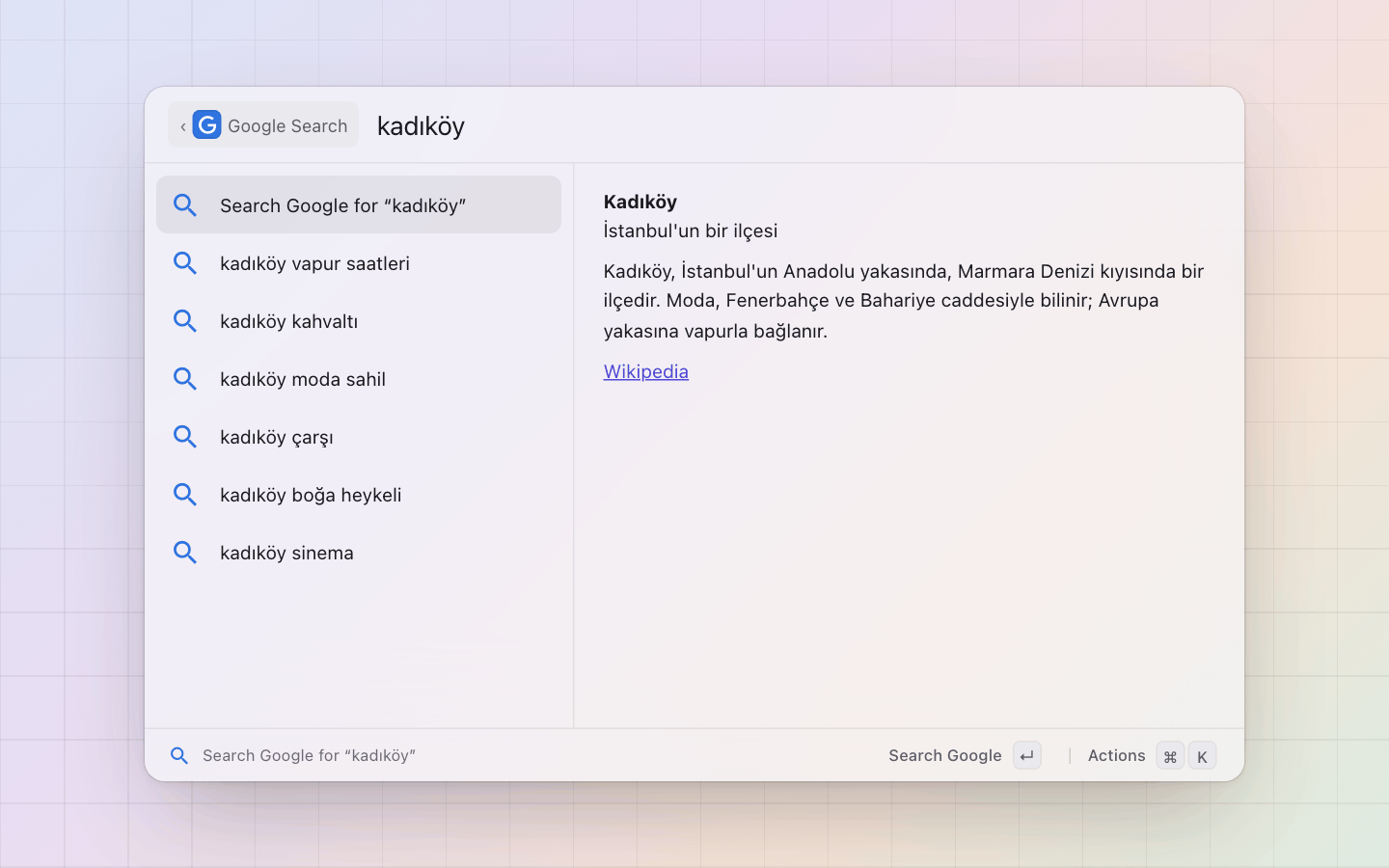Click the İstanbul'un bir ilçesi subtitle
The width and height of the screenshot is (1389, 868).
691,231
